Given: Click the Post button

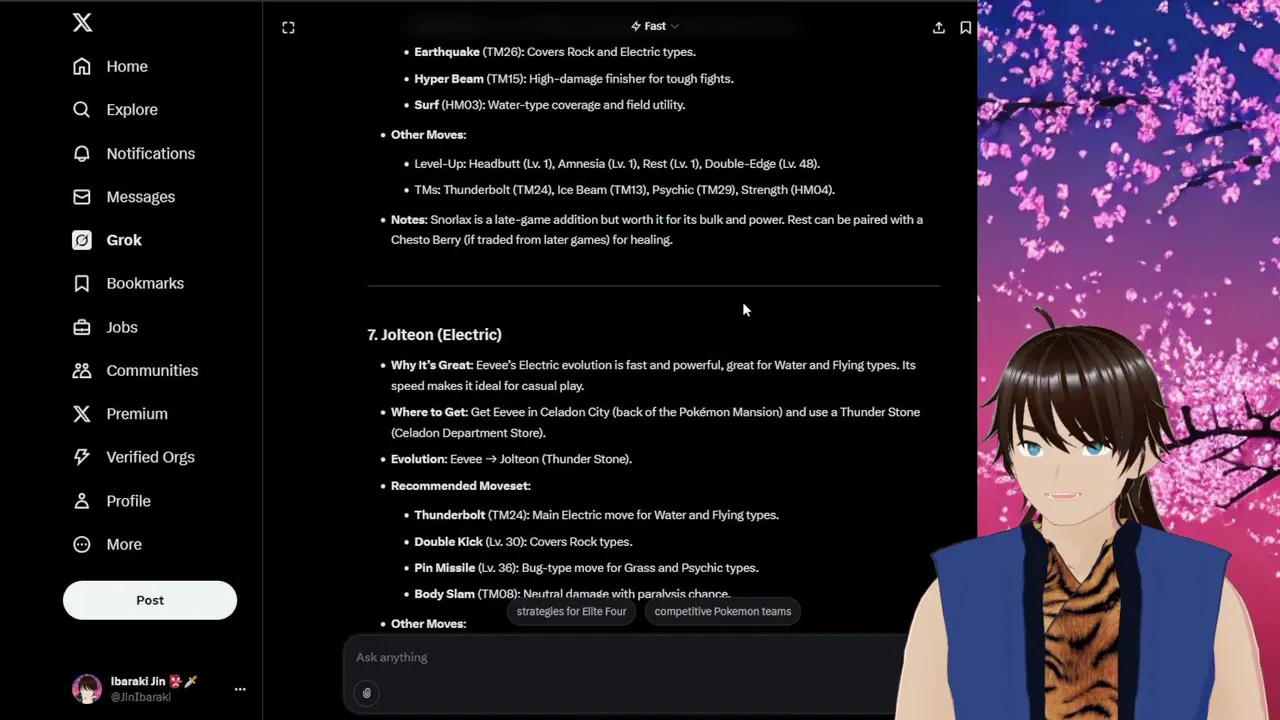Looking at the screenshot, I should [150, 600].
